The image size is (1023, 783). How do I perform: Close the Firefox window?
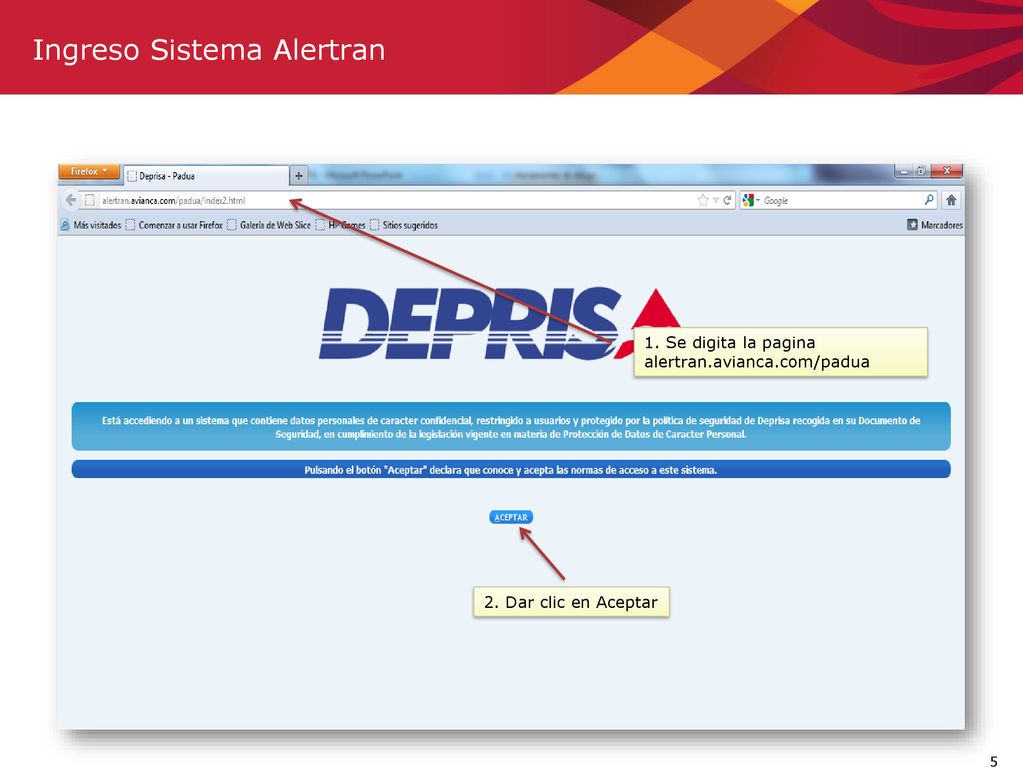pyautogui.click(x=946, y=171)
